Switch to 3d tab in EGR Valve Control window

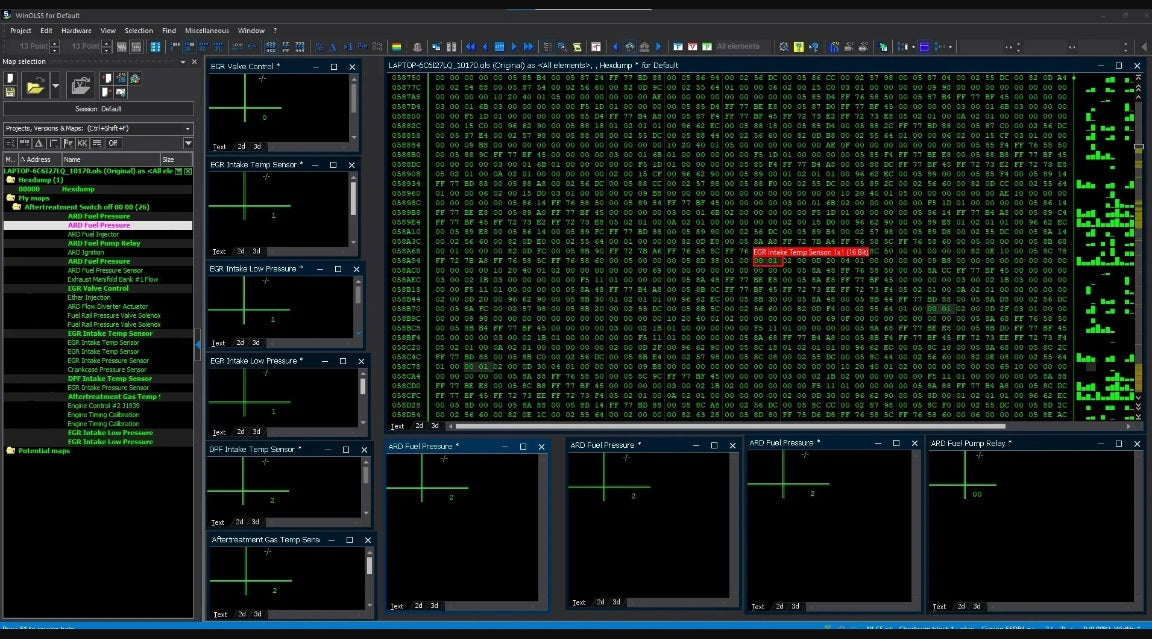(x=256, y=146)
